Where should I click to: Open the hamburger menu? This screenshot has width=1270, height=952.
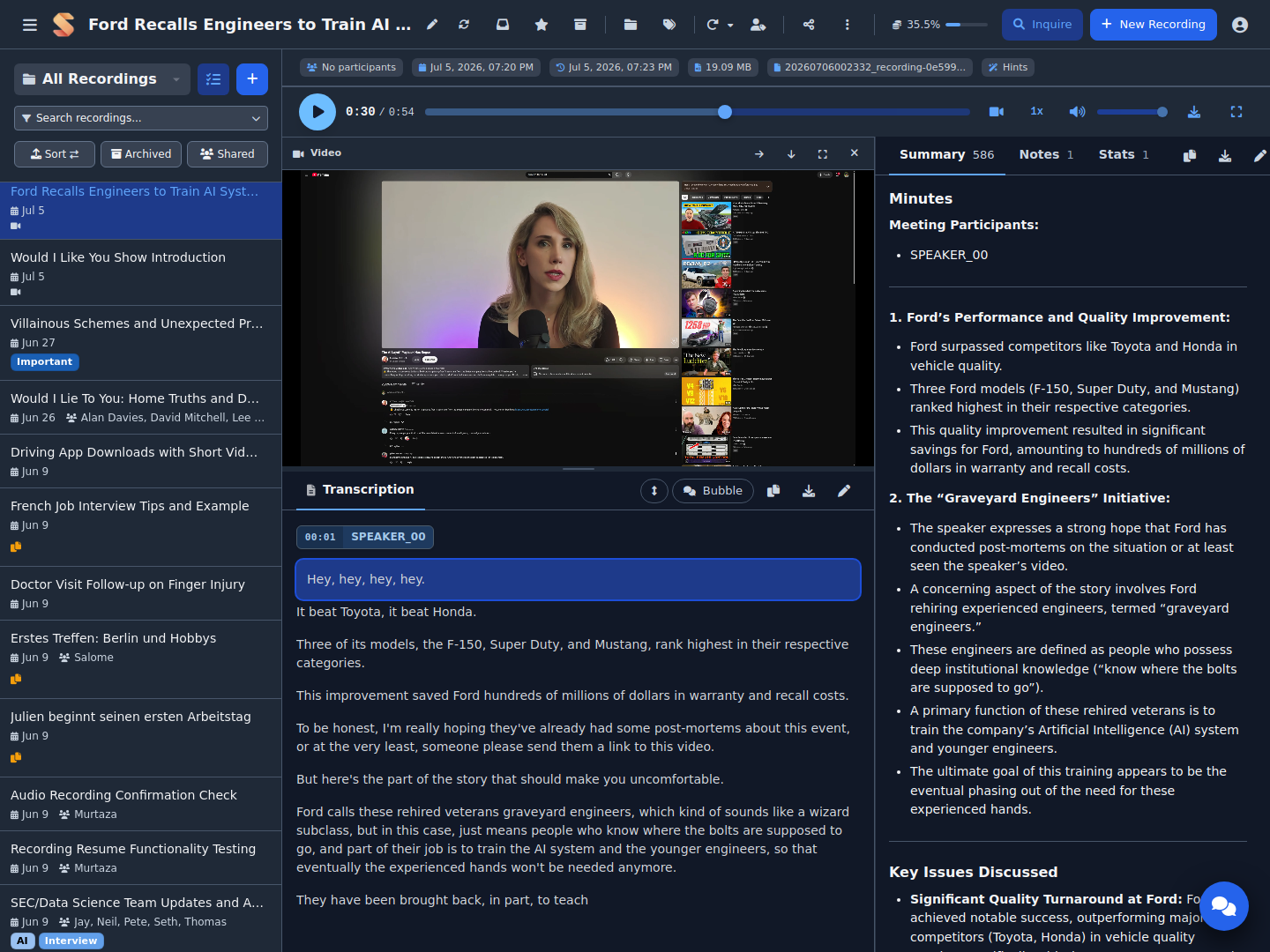pyautogui.click(x=30, y=25)
